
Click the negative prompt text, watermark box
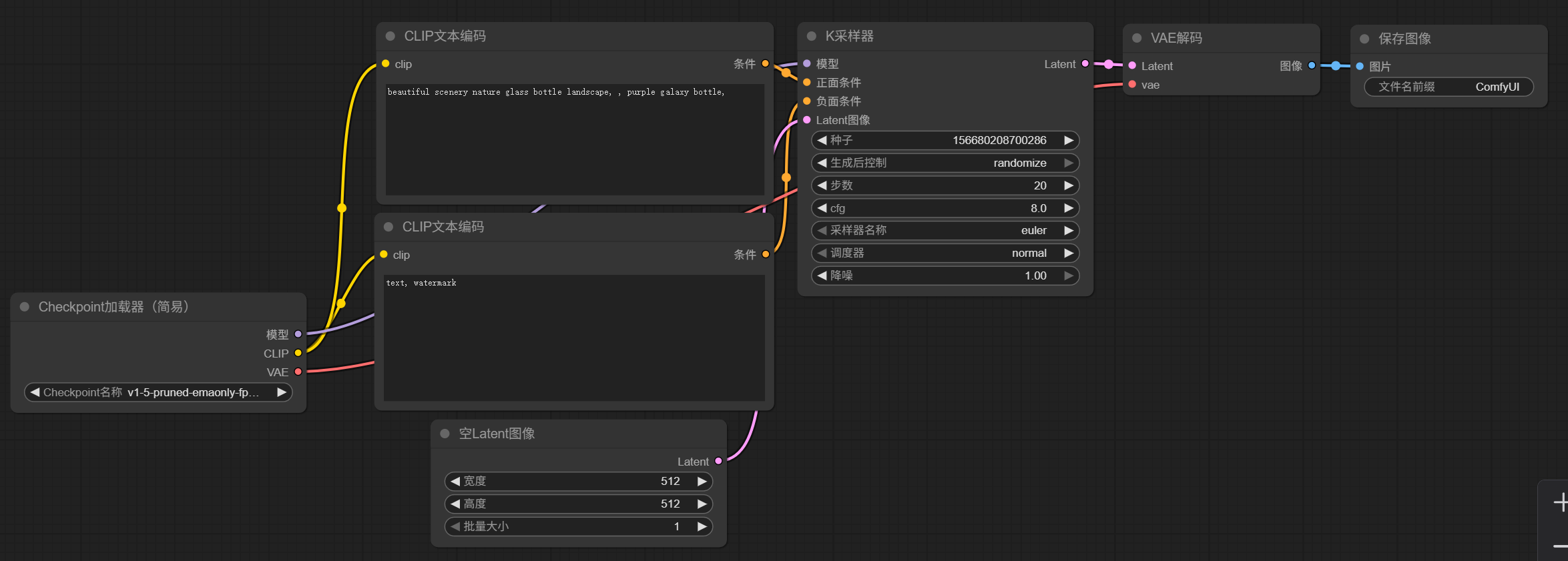[574, 338]
